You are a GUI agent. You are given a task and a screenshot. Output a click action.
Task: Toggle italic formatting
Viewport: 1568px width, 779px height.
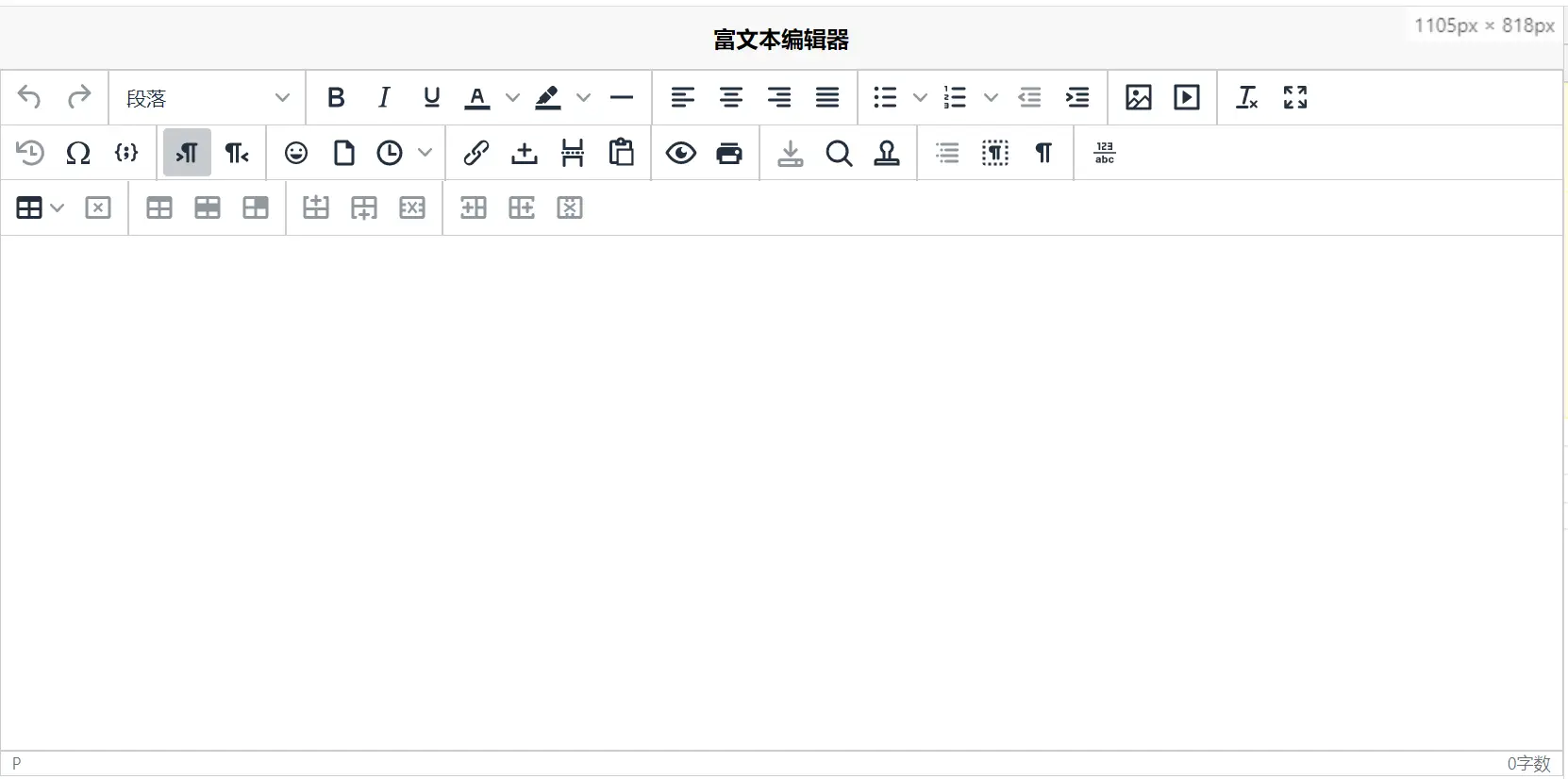coord(384,97)
